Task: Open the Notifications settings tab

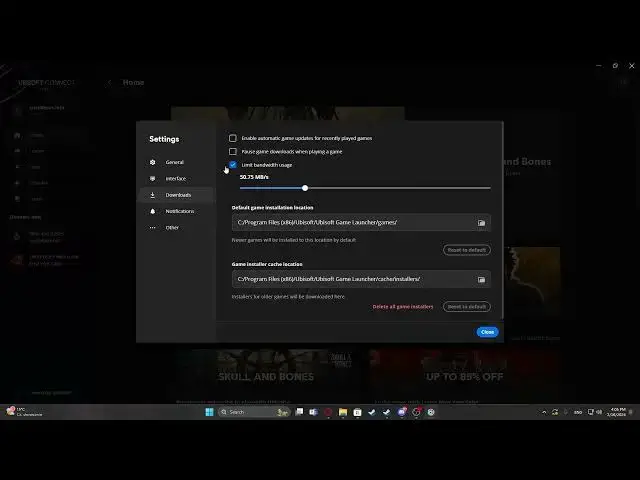Action: (176, 211)
